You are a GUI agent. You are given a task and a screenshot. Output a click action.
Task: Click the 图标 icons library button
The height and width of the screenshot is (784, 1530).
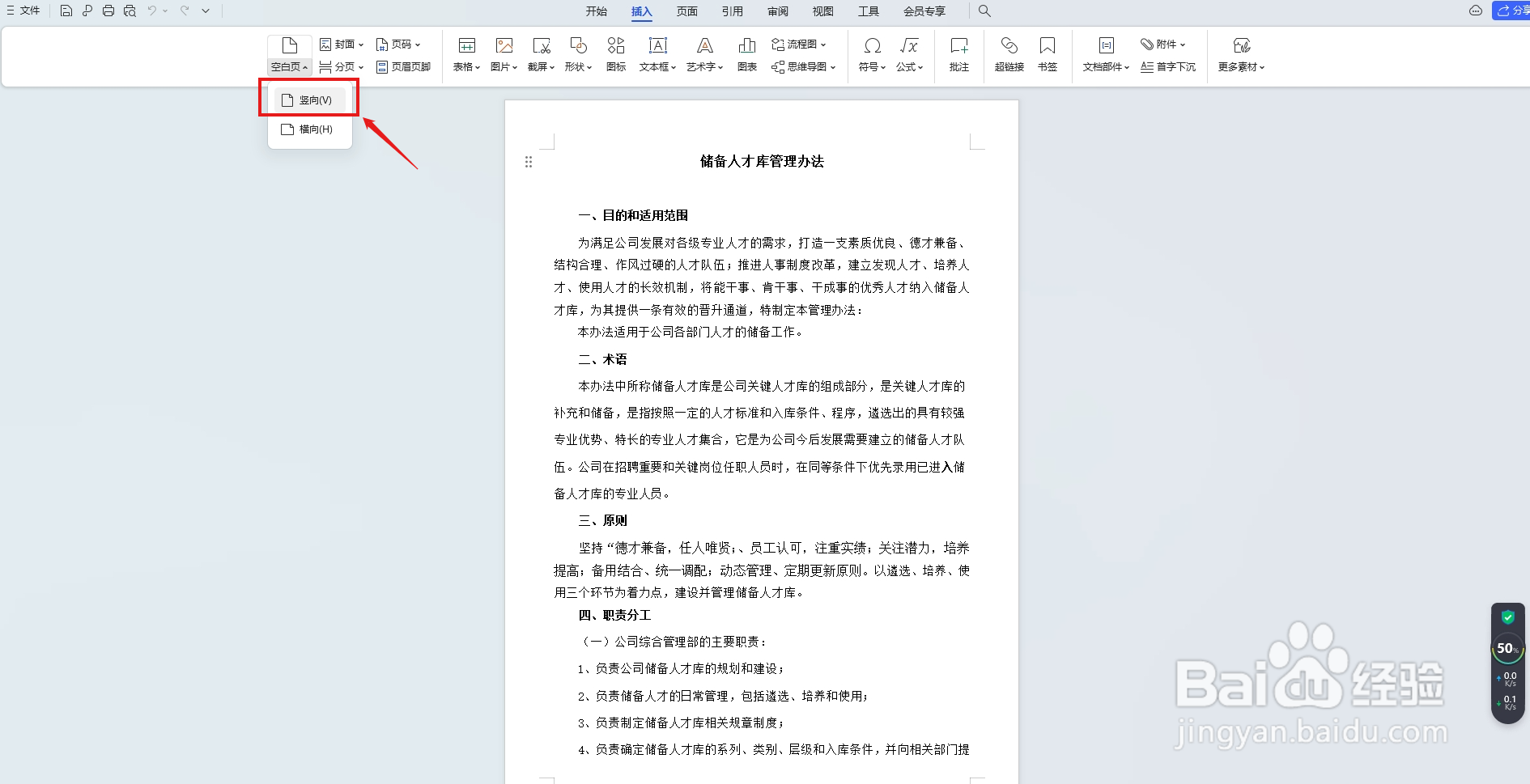616,53
